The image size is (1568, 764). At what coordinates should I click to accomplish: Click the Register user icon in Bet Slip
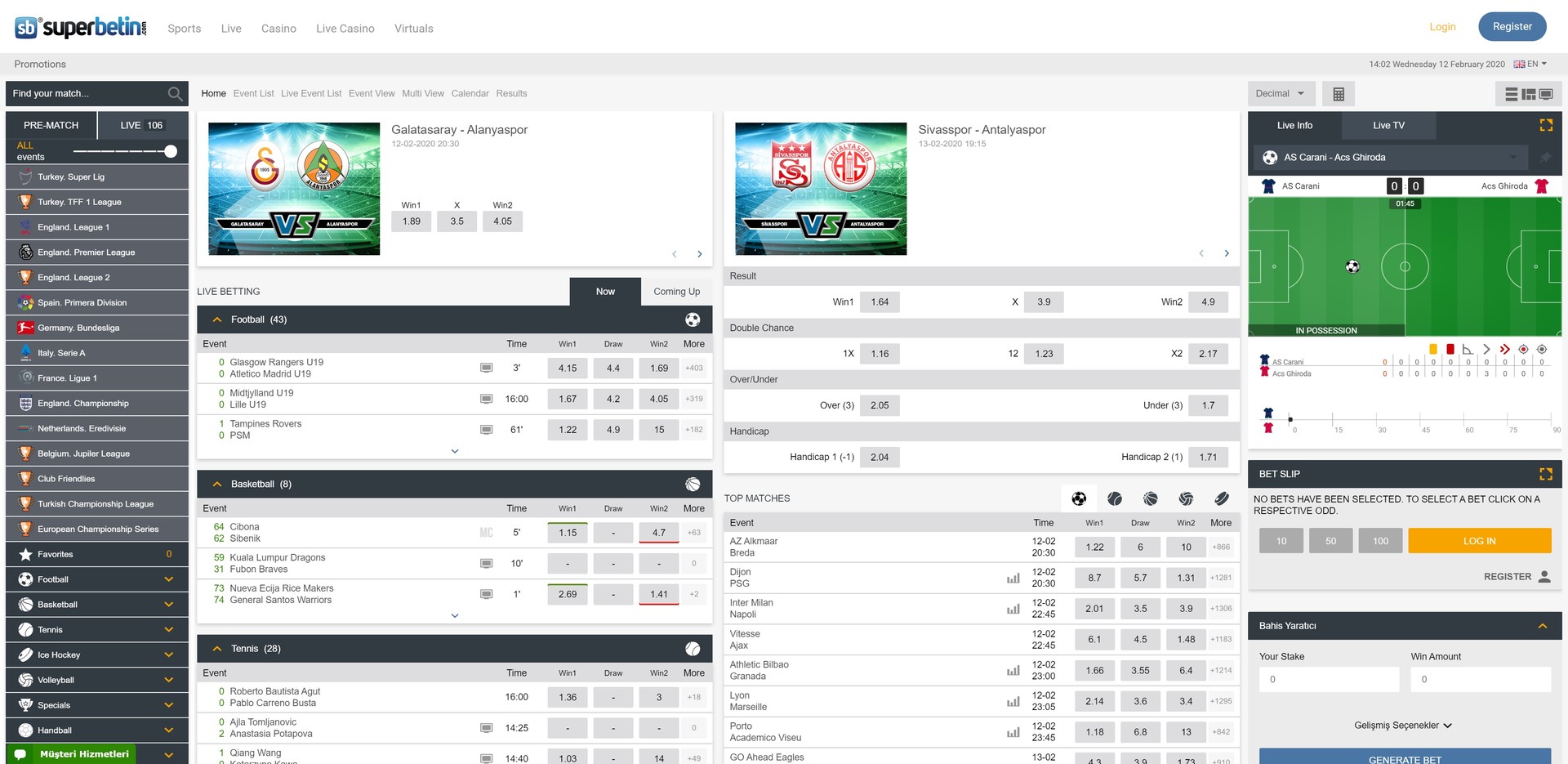tap(1543, 577)
